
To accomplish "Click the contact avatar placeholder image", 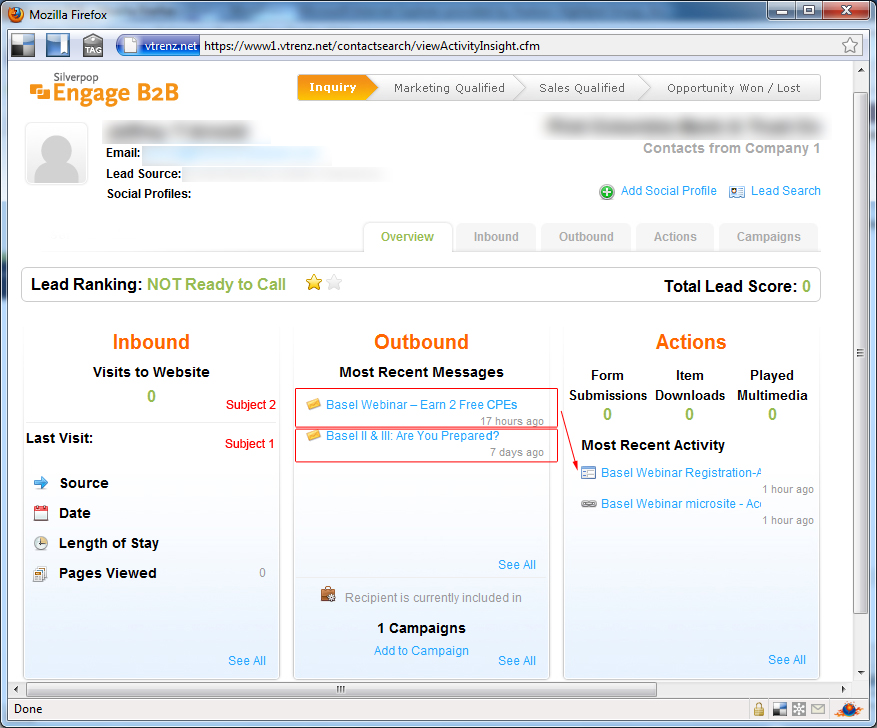I will tap(56, 154).
